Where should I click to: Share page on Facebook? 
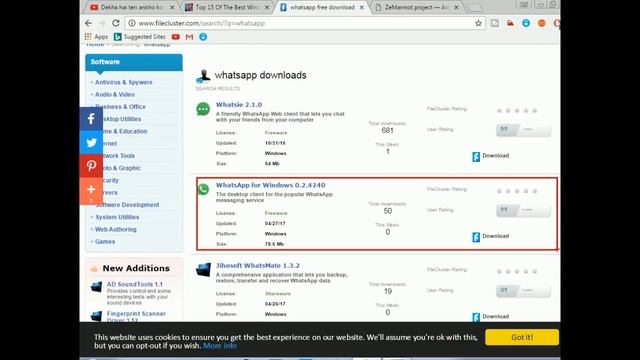(x=91, y=119)
